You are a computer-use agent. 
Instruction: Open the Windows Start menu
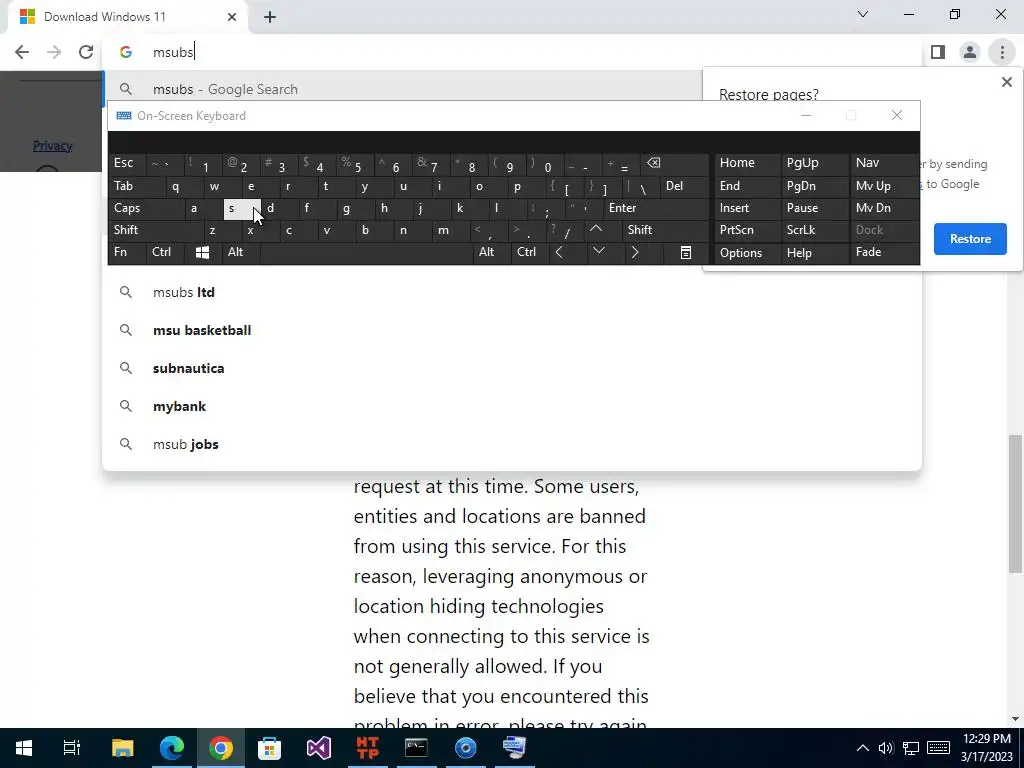click(x=24, y=748)
